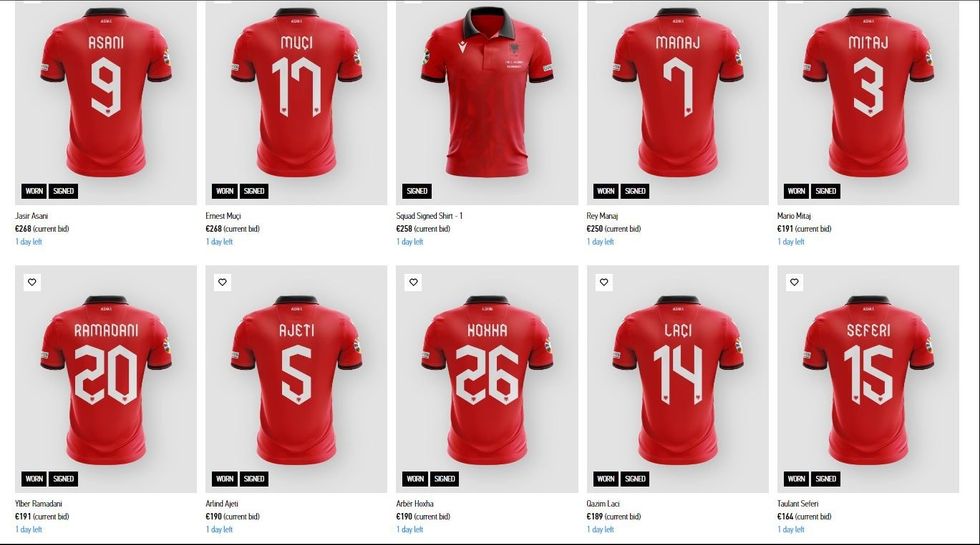The image size is (980, 545).
Task: Favorite the Seferi 15 shirt heart icon
Action: tap(794, 282)
